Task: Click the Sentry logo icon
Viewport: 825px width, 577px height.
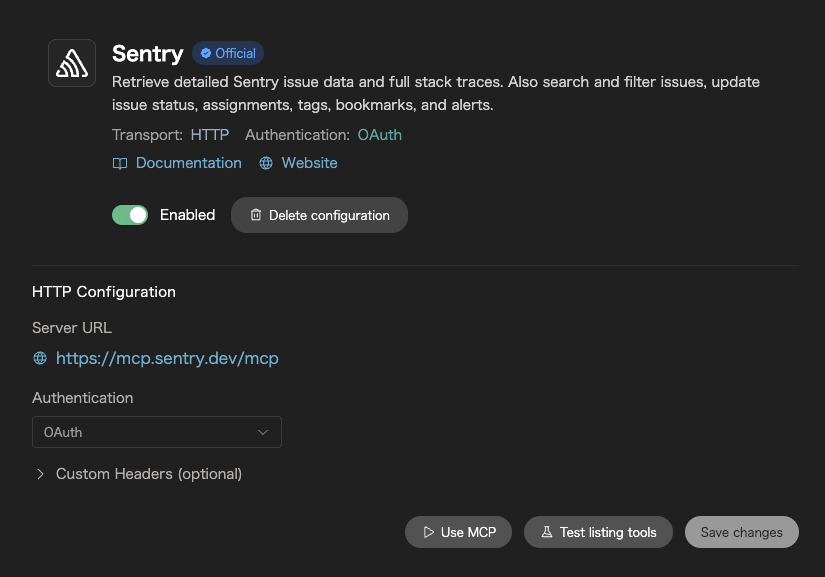Action: (x=72, y=63)
